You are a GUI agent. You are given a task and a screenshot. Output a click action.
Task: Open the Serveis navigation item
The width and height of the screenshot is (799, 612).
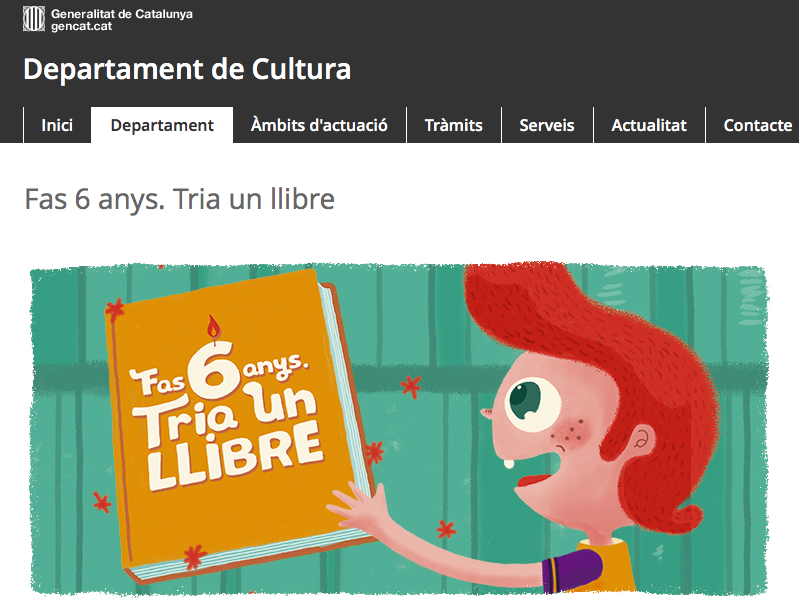coord(547,125)
